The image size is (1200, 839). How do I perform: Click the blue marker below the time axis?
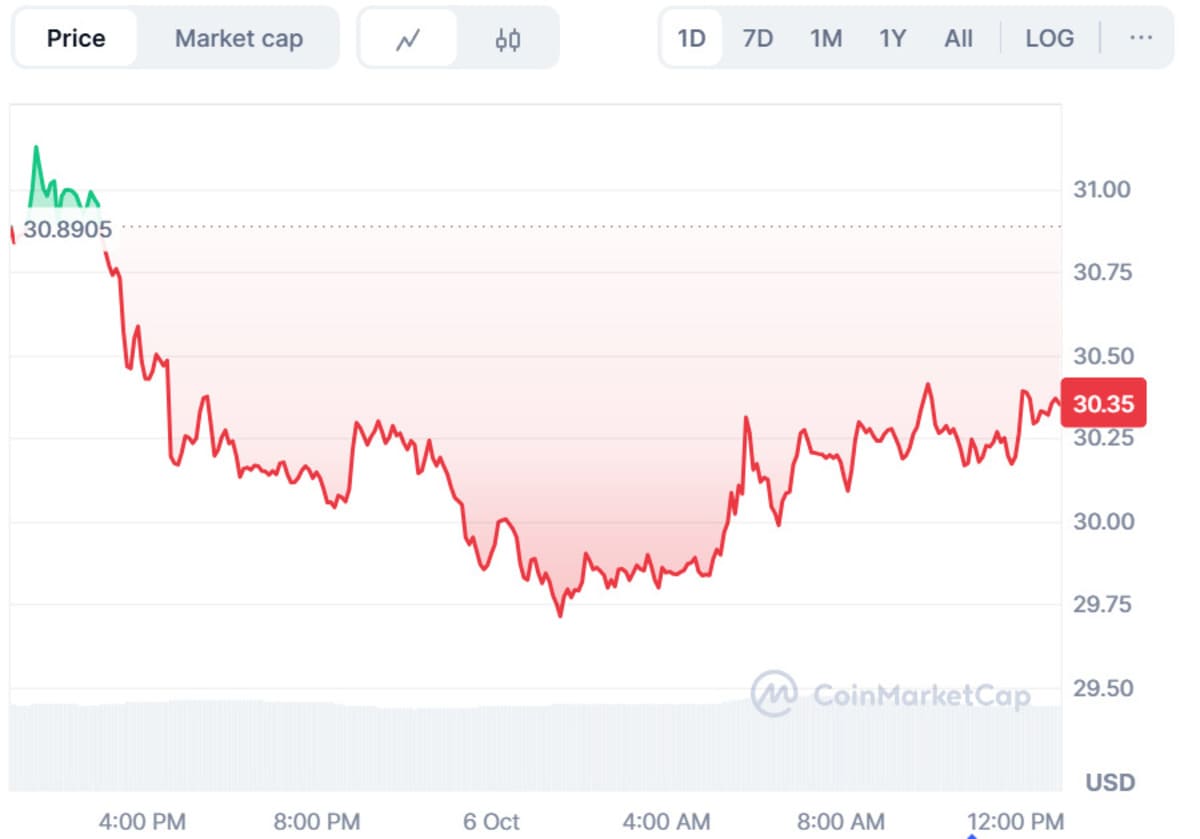click(x=971, y=835)
